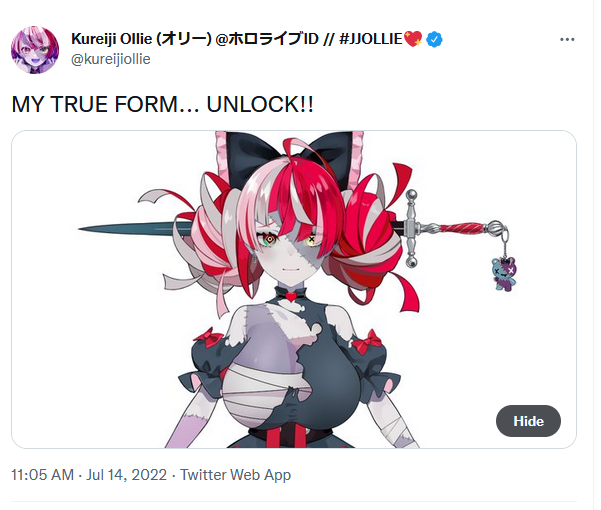Image resolution: width=601 pixels, height=510 pixels.
Task: Hide the tweet's media image
Action: 528,421
